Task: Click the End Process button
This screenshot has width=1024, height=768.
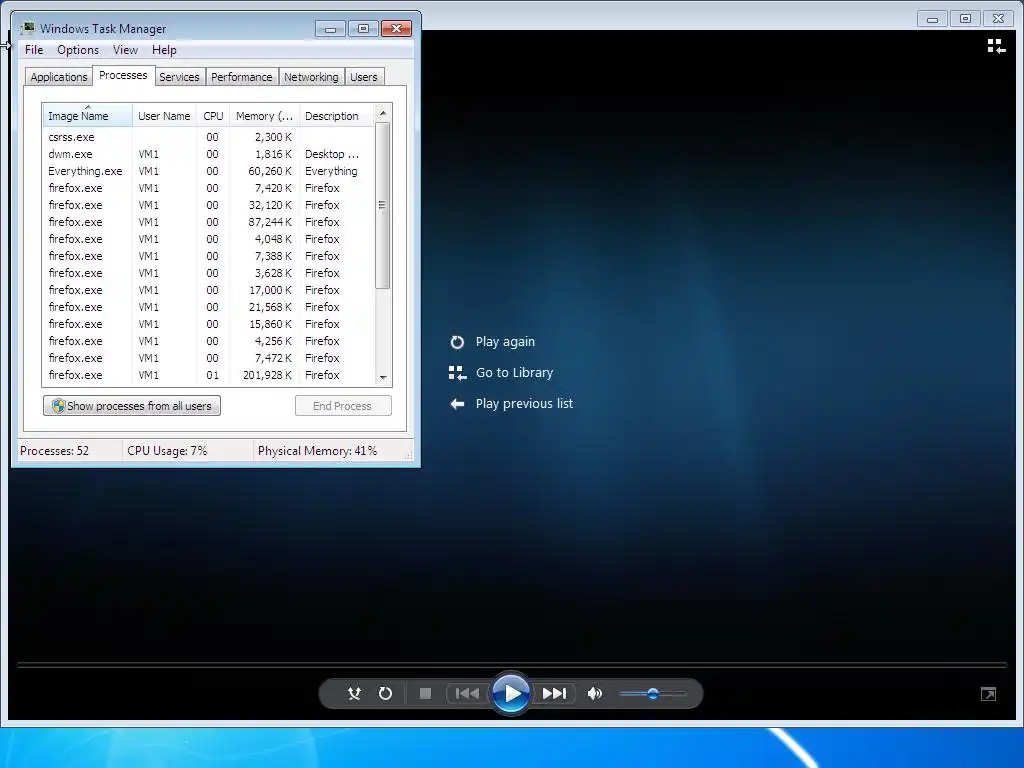Action: (343, 406)
